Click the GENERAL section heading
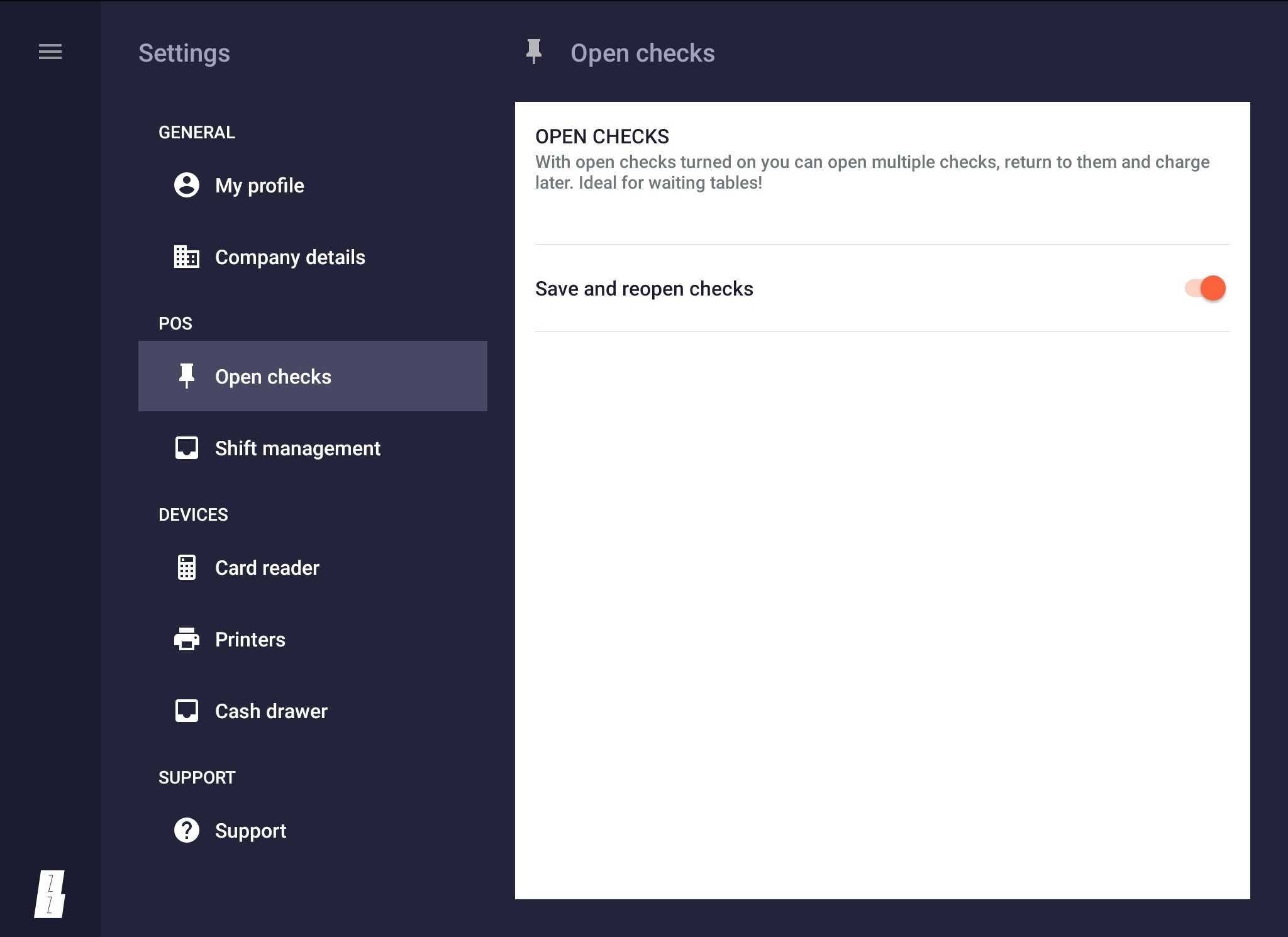This screenshot has height=937, width=1288. [197, 132]
